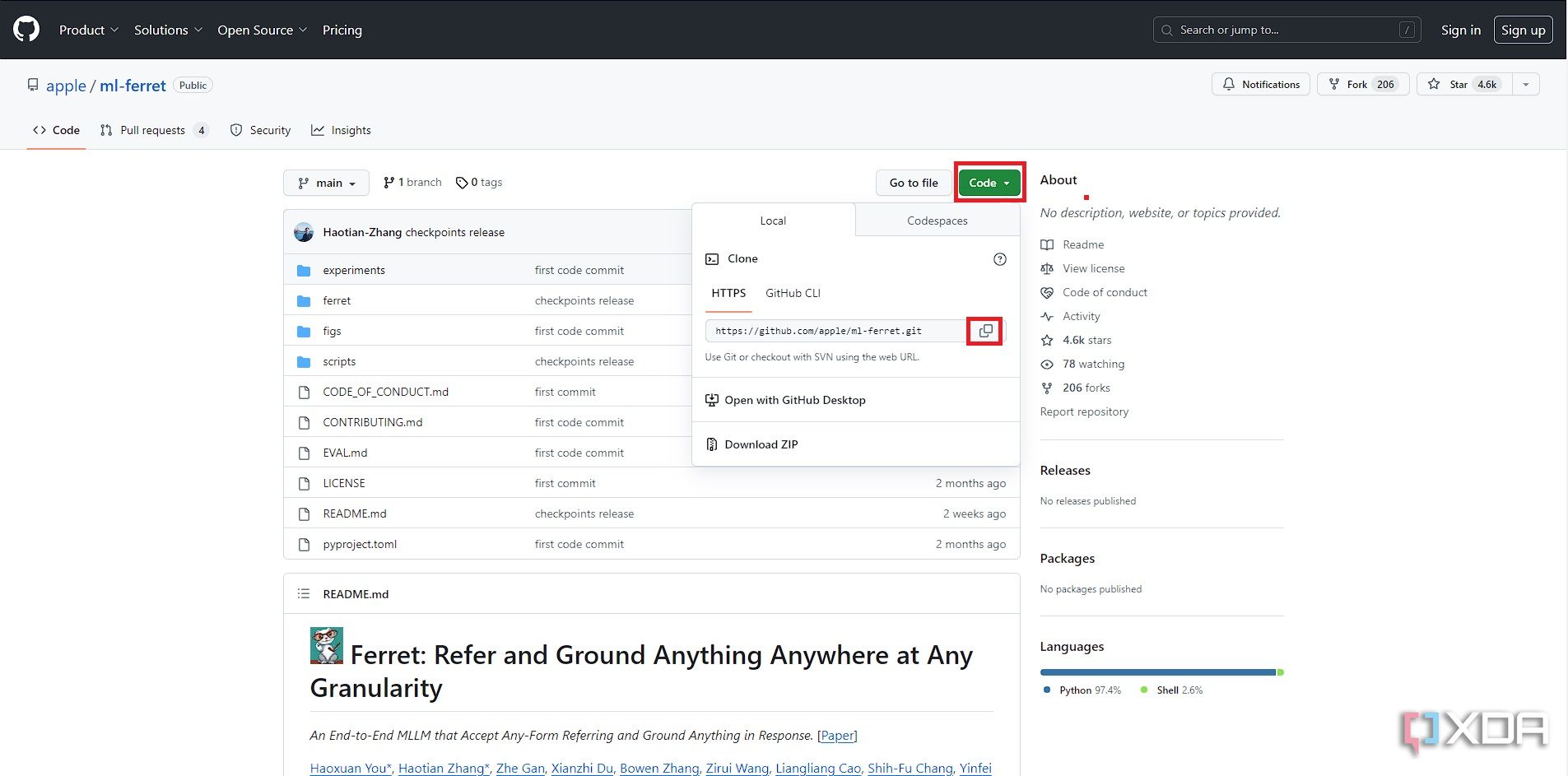View the 0 tags link

(x=479, y=183)
